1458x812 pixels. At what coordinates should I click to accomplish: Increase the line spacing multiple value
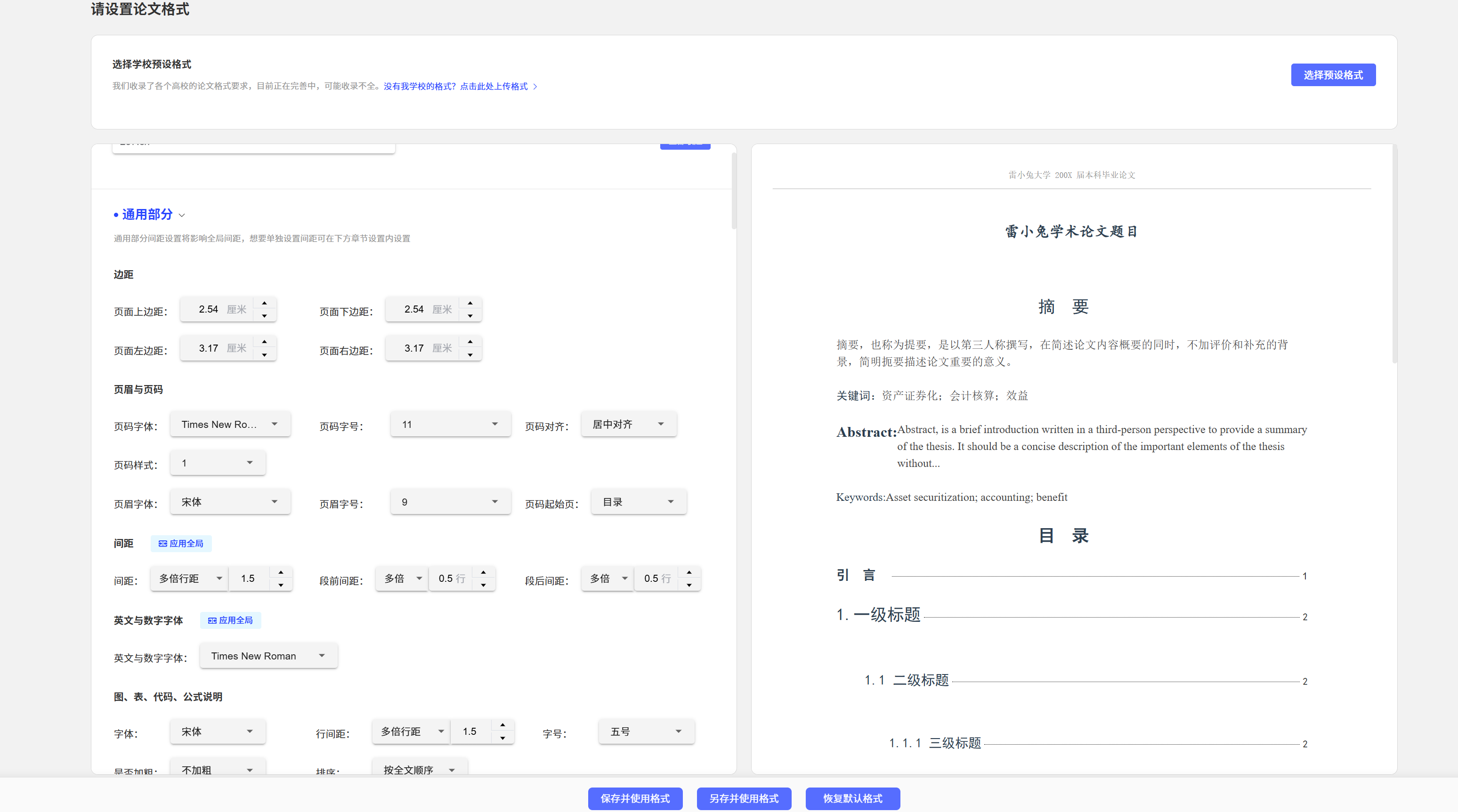tap(281, 572)
